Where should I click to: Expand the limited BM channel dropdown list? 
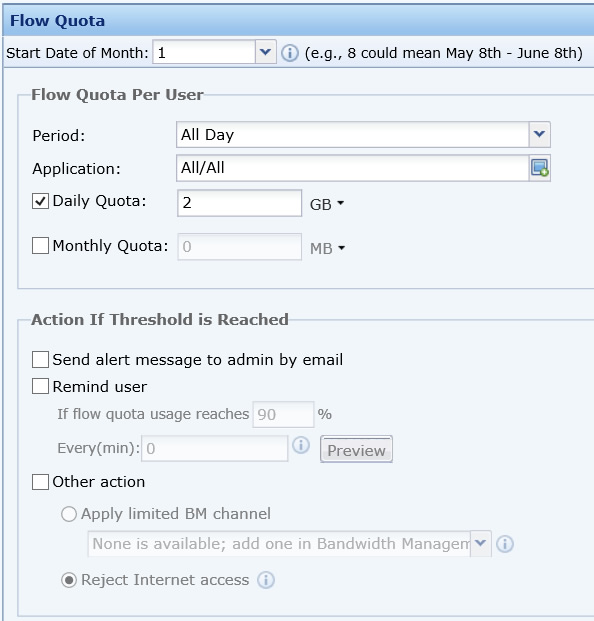[x=480, y=543]
